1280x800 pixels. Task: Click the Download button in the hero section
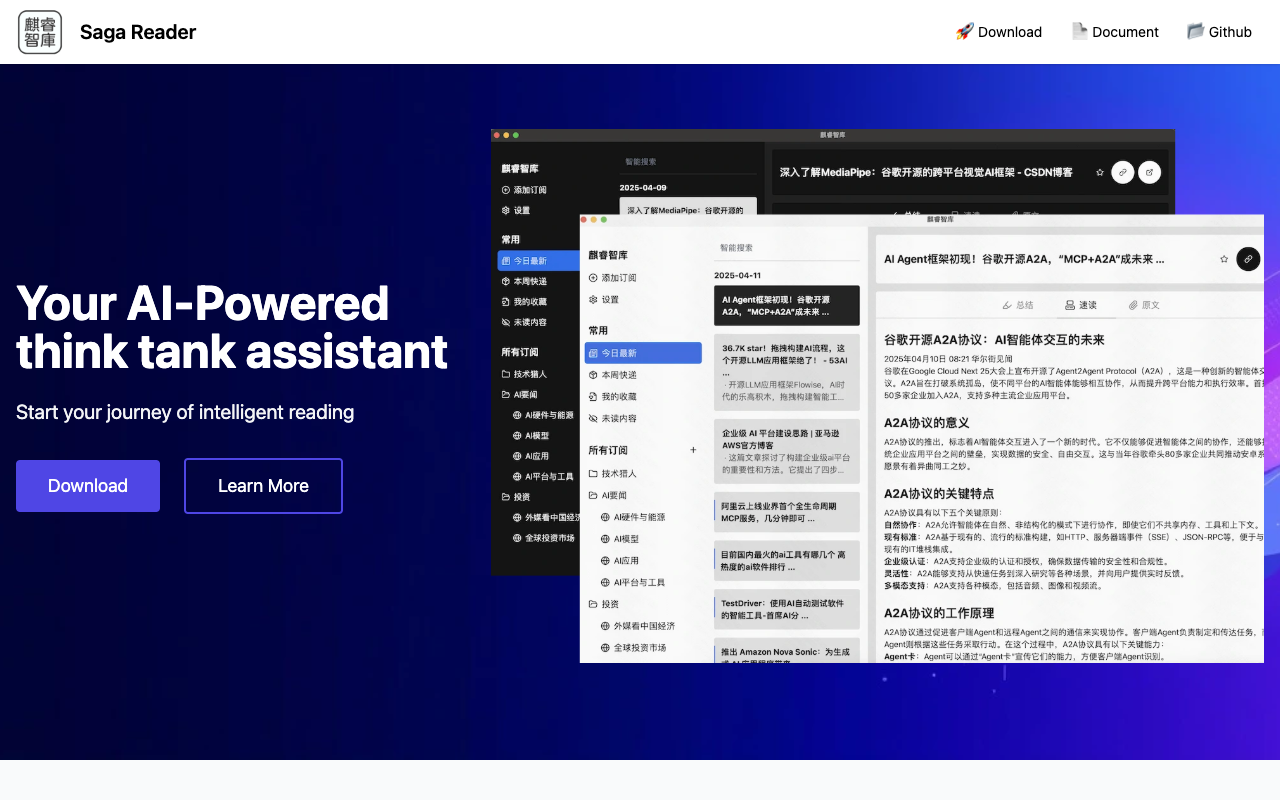coord(87,485)
